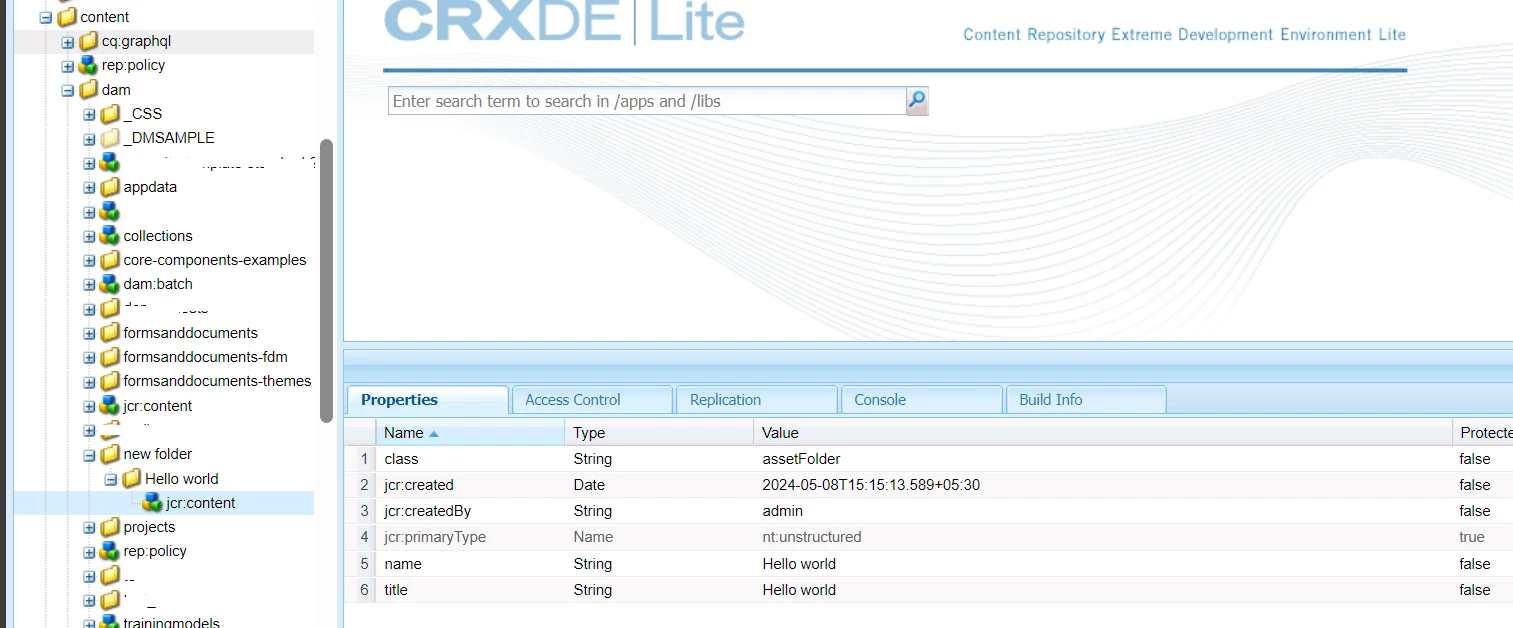Expand the appdata folder node
This screenshot has height=628, width=1513.
pyautogui.click(x=89, y=187)
